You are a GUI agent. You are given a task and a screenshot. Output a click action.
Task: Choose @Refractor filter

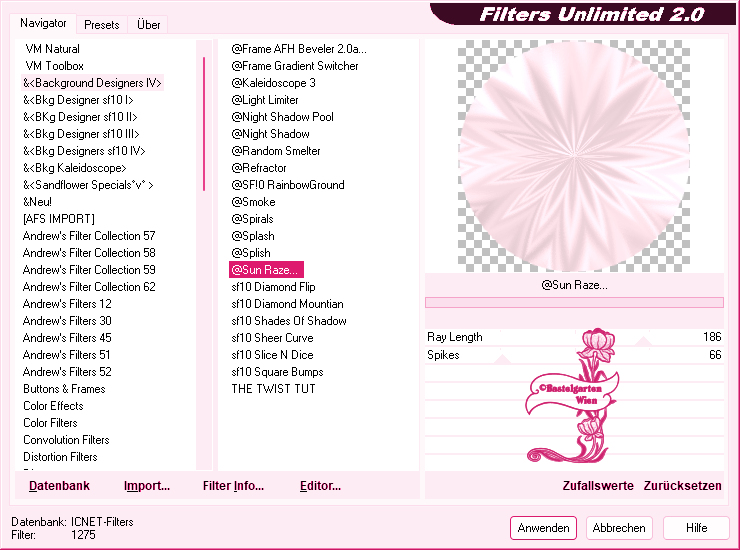click(x=259, y=168)
